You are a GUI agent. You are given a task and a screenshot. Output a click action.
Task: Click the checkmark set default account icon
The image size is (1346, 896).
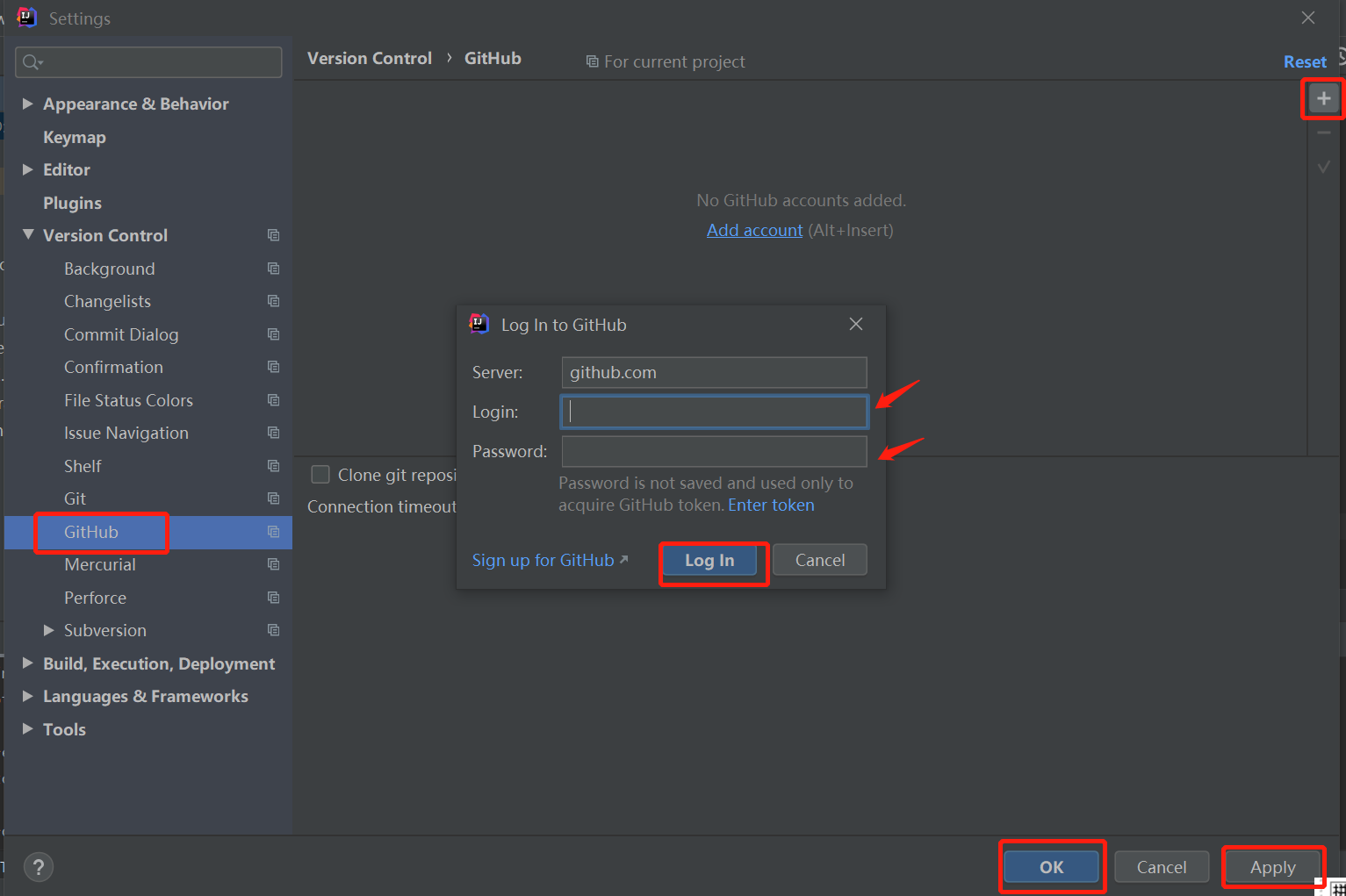pyautogui.click(x=1324, y=166)
